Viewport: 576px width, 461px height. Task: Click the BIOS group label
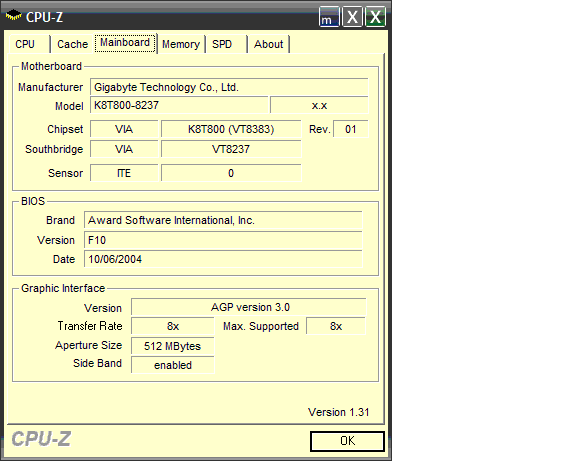click(33, 201)
